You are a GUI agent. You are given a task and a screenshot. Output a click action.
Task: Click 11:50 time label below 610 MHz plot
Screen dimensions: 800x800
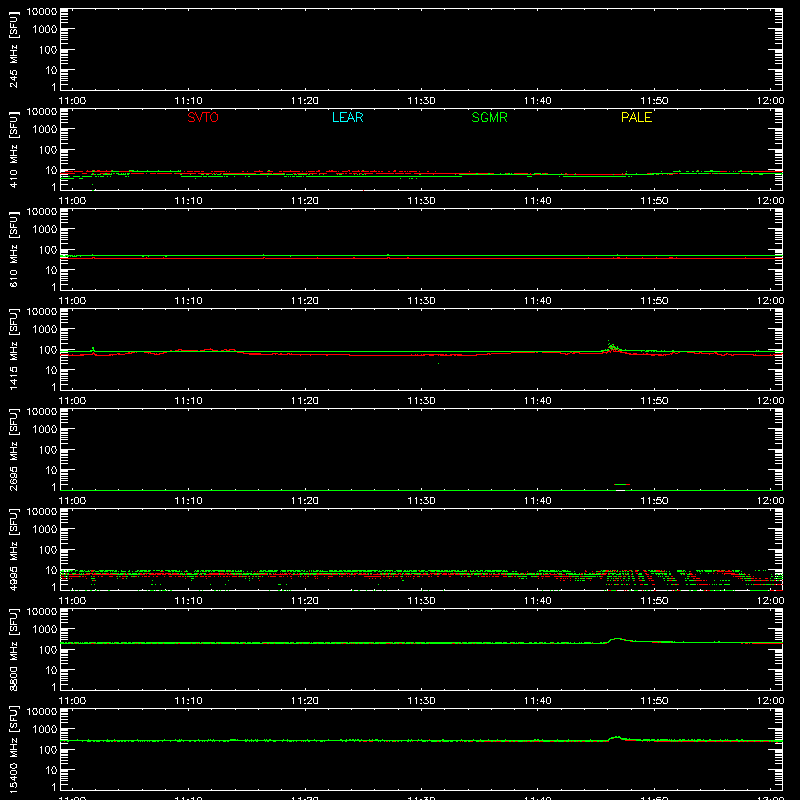pos(654,301)
